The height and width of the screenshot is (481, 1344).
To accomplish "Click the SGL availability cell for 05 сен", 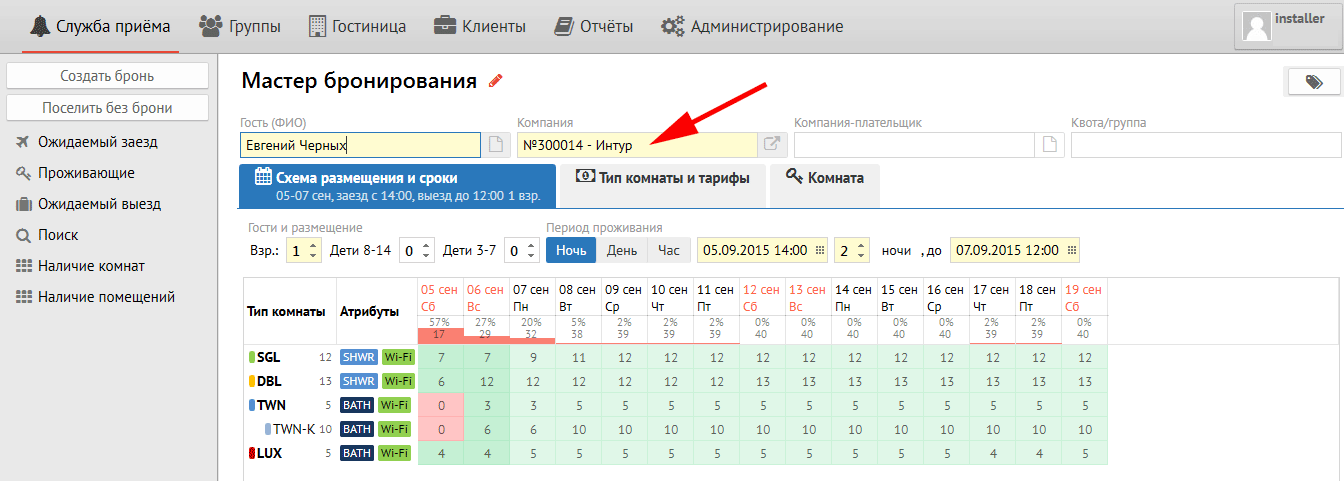I will [440, 357].
